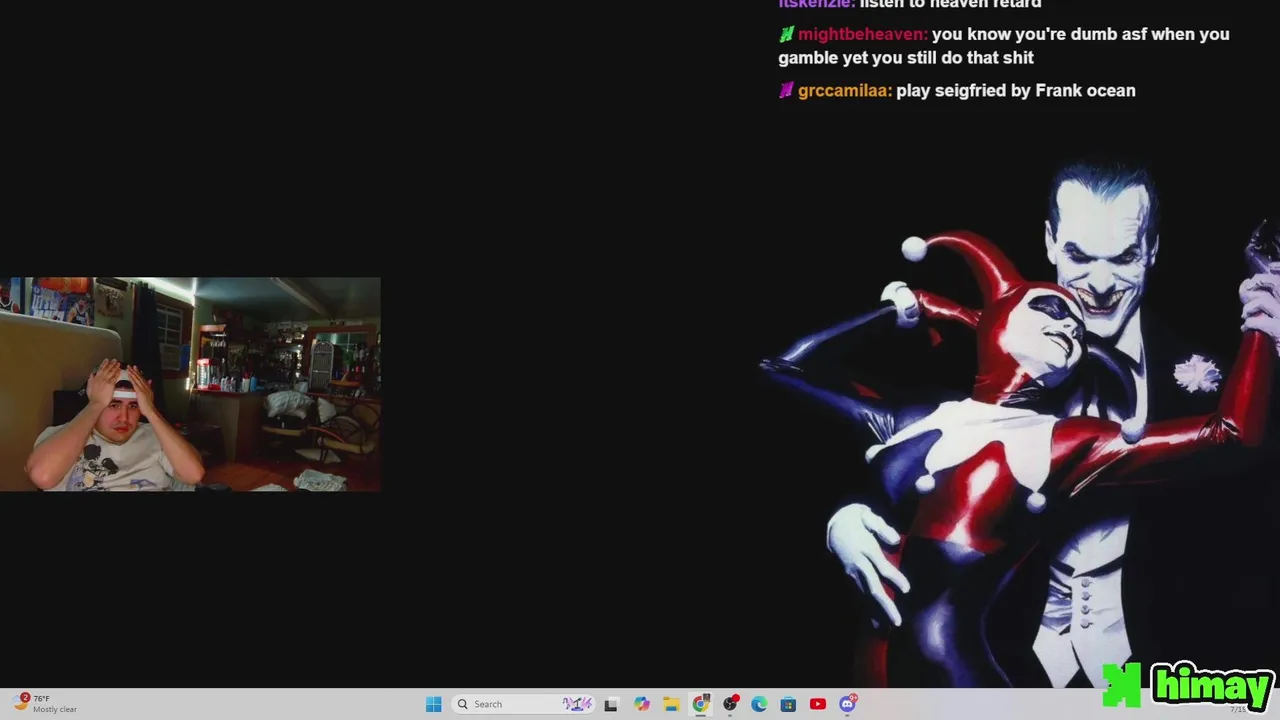Click username mightbeheaven in chat
The image size is (1280, 720).
(x=862, y=34)
